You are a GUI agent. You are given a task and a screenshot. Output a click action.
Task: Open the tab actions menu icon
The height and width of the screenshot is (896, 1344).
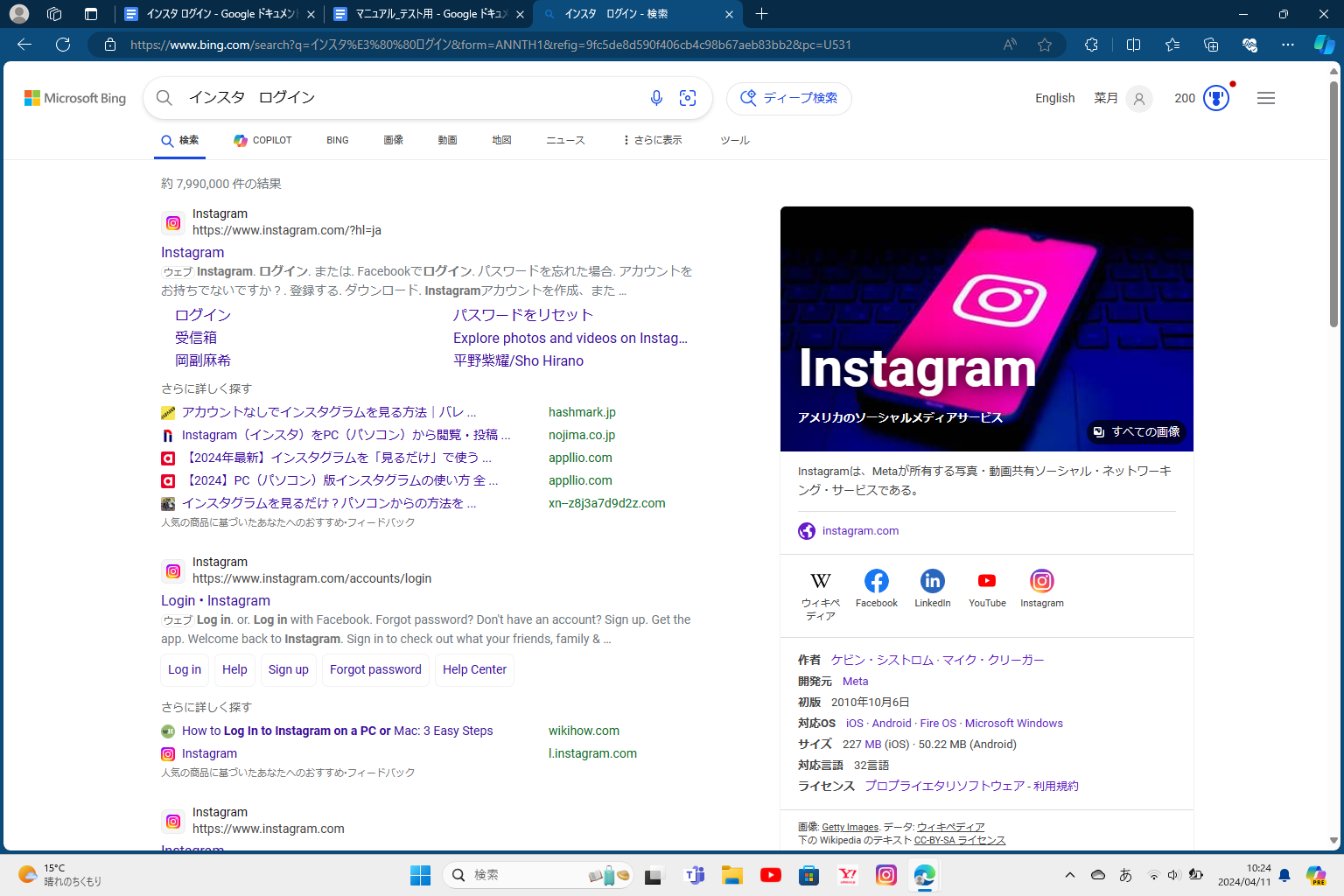pyautogui.click(x=91, y=14)
